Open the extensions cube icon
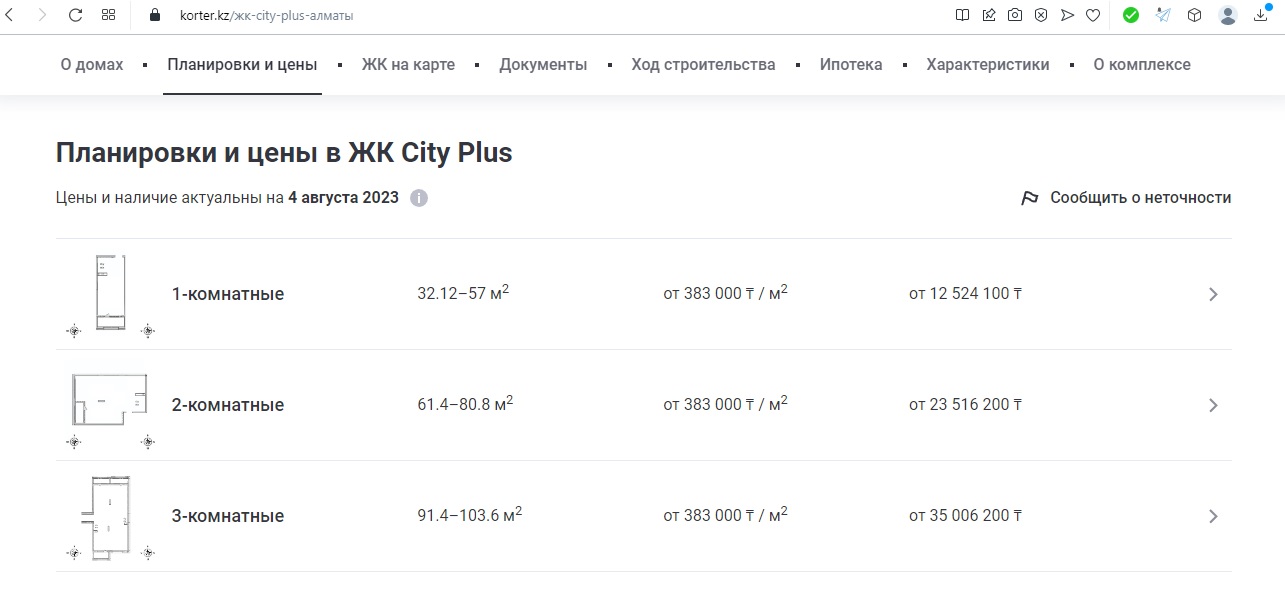The image size is (1285, 597). [1194, 15]
